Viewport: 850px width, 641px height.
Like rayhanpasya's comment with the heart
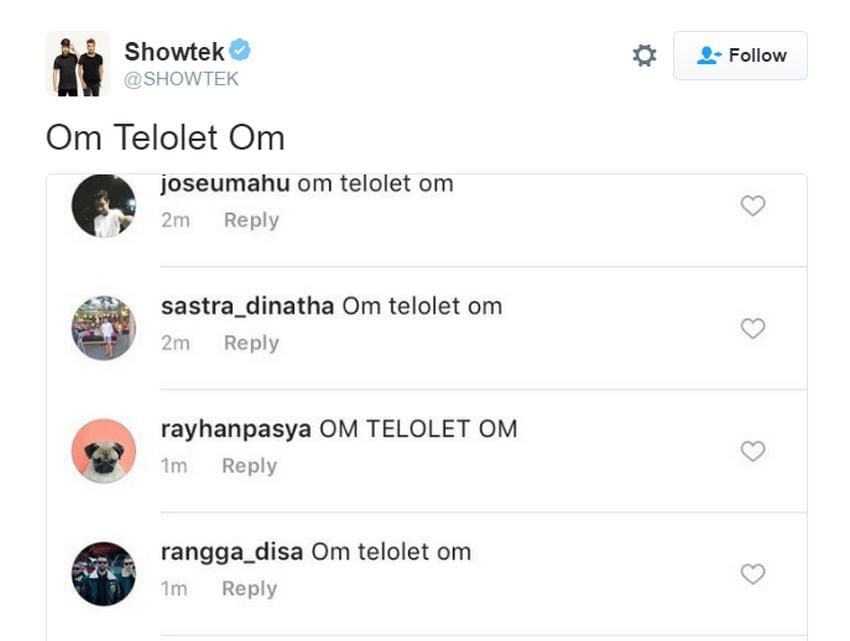click(x=752, y=451)
